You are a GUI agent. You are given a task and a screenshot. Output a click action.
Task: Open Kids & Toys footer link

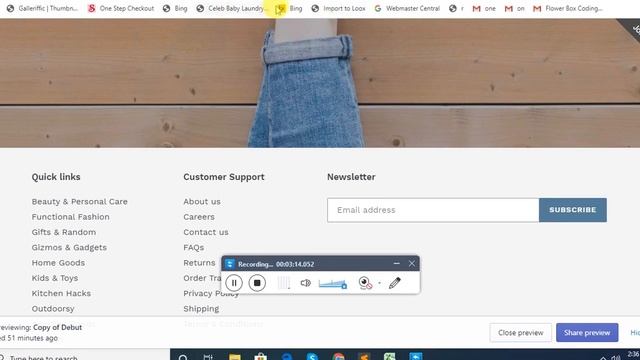coord(55,278)
